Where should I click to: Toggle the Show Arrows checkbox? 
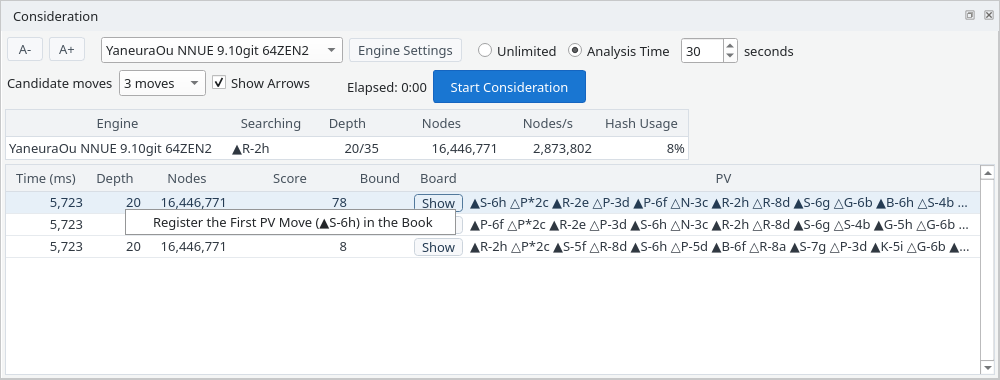(261, 83)
